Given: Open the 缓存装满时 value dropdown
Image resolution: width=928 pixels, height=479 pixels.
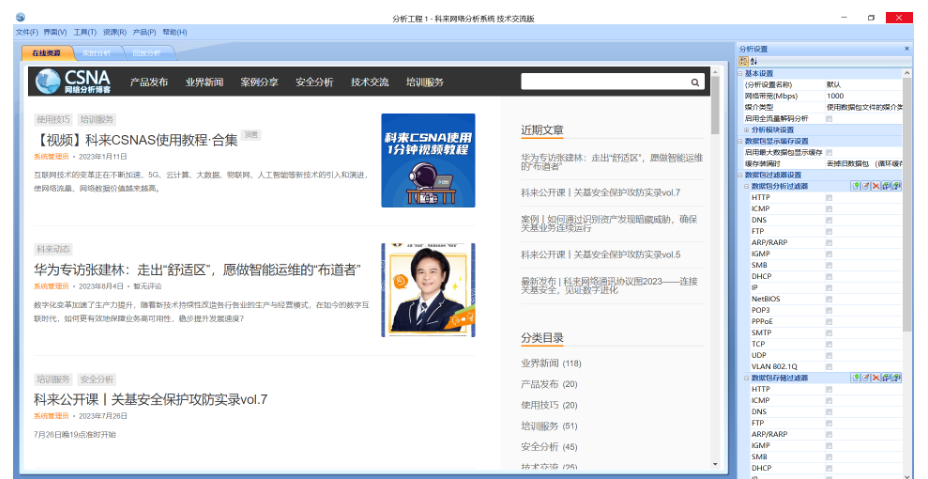Looking at the screenshot, I should pos(864,164).
